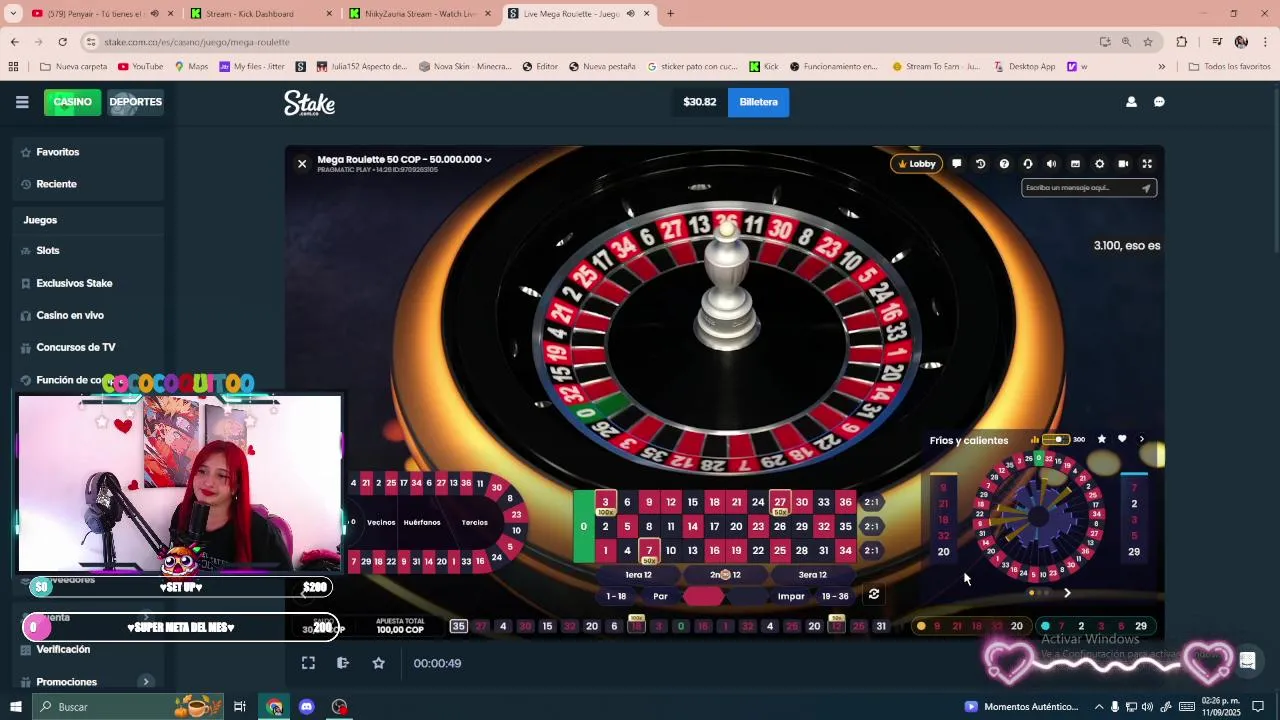Toggle theatre mode icon below game

pos(343,663)
